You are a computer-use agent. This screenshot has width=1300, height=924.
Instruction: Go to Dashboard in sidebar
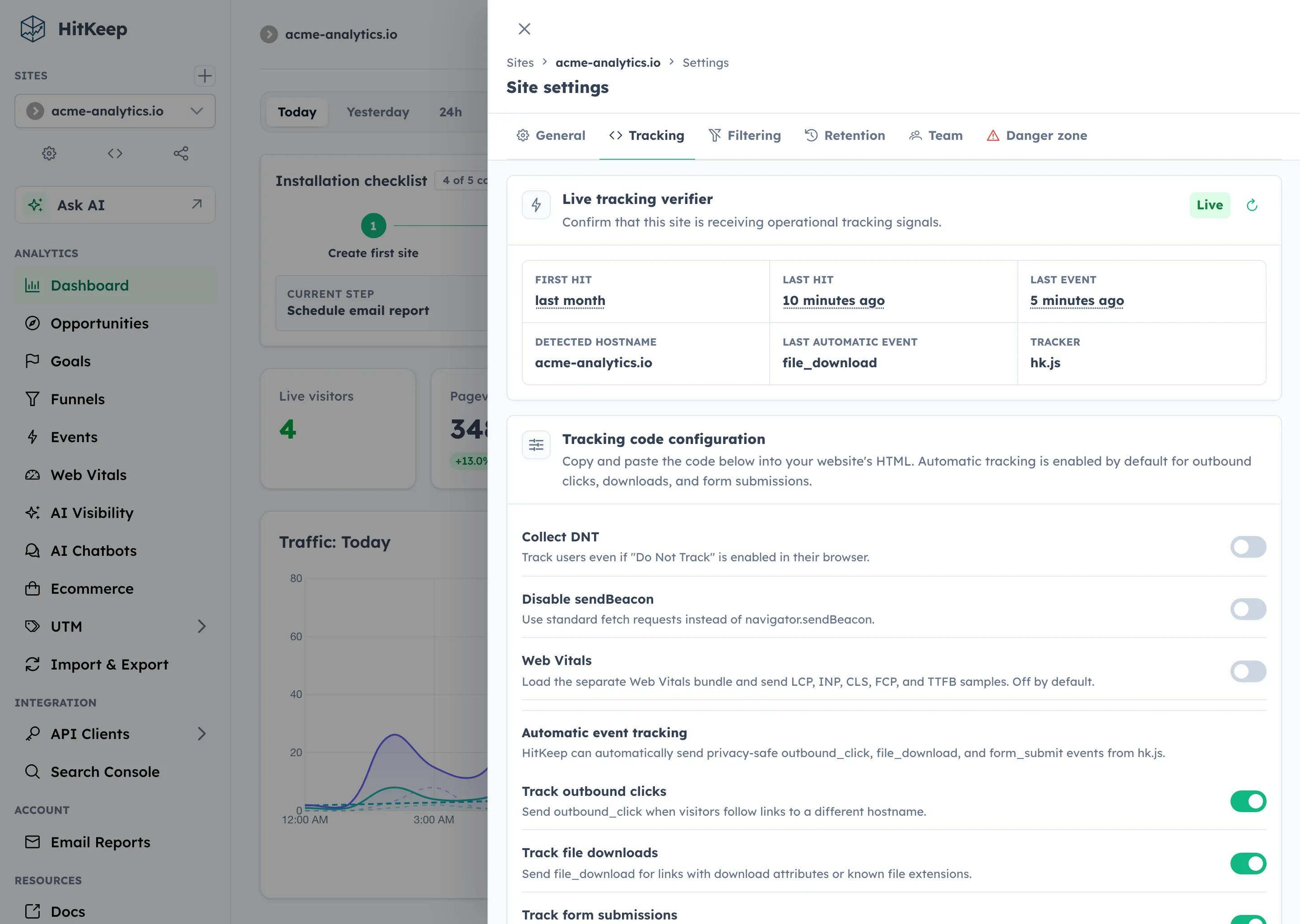[x=115, y=285]
